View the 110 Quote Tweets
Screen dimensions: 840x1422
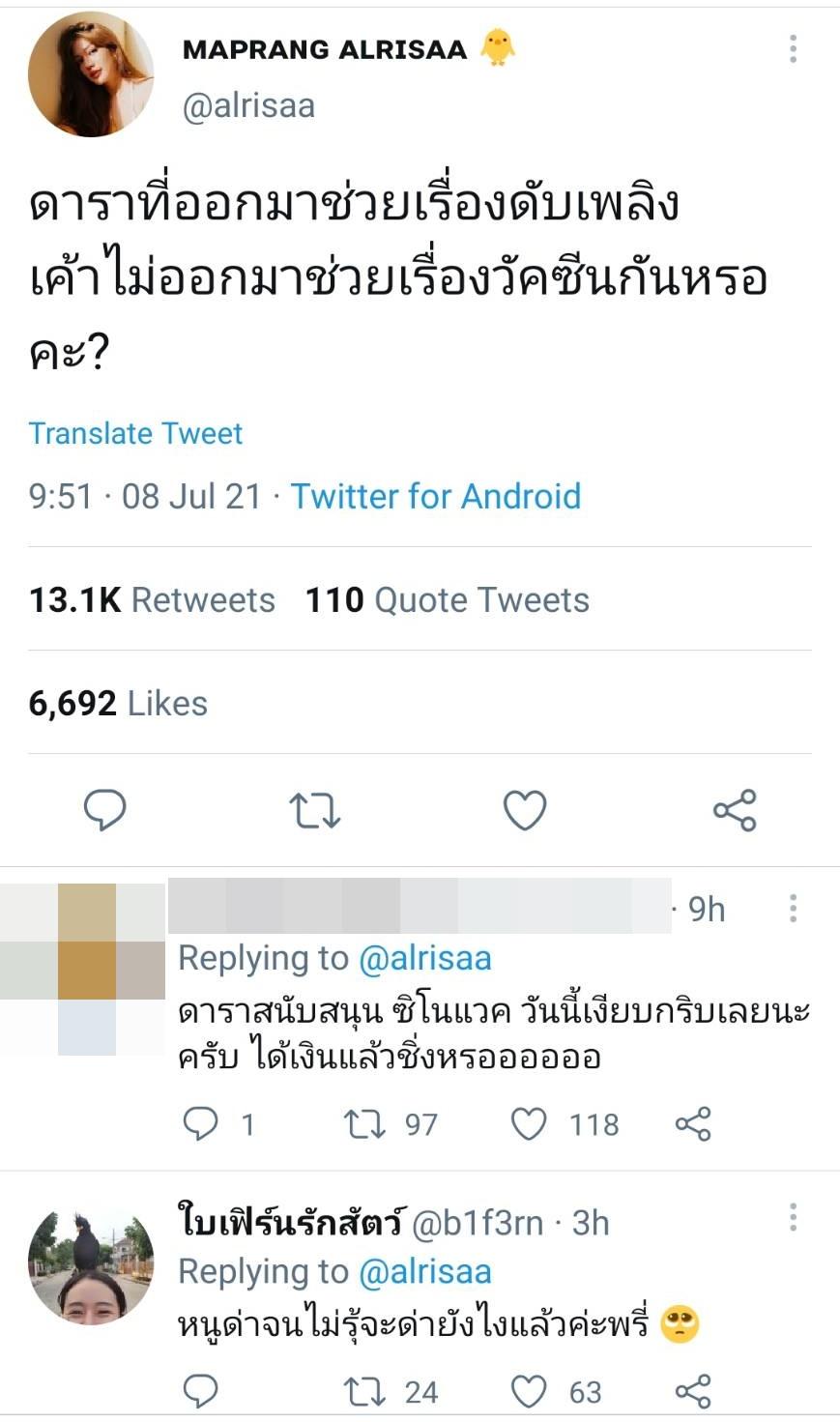click(447, 600)
